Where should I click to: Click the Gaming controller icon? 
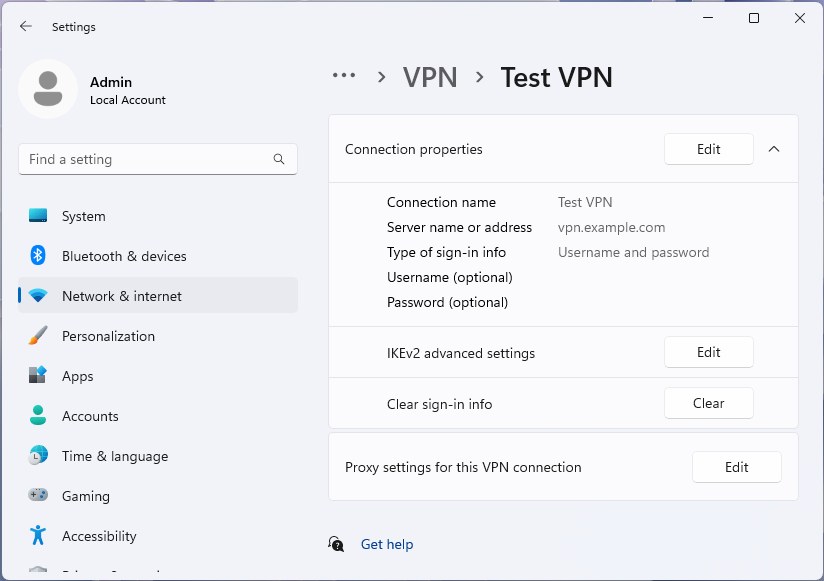point(38,496)
